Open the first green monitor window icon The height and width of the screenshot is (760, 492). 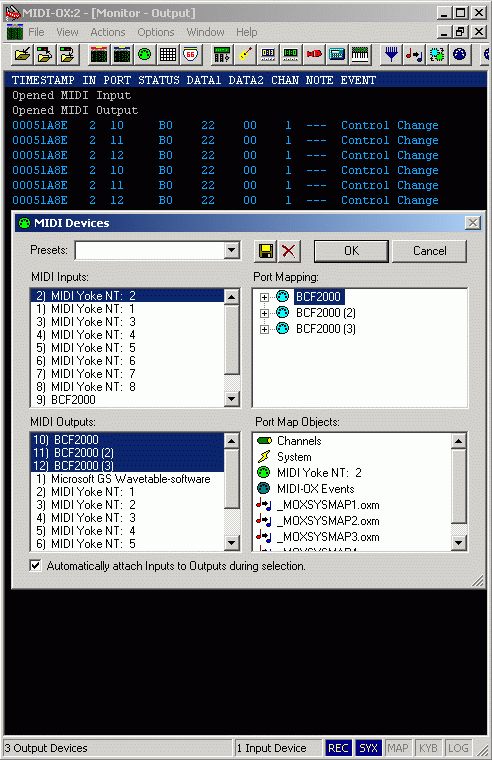(99, 54)
